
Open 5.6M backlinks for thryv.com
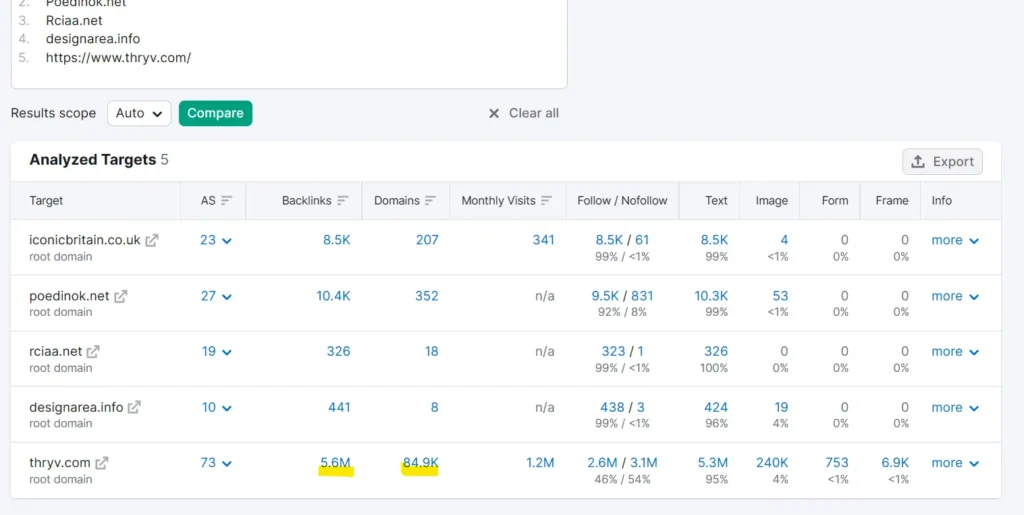(x=336, y=463)
